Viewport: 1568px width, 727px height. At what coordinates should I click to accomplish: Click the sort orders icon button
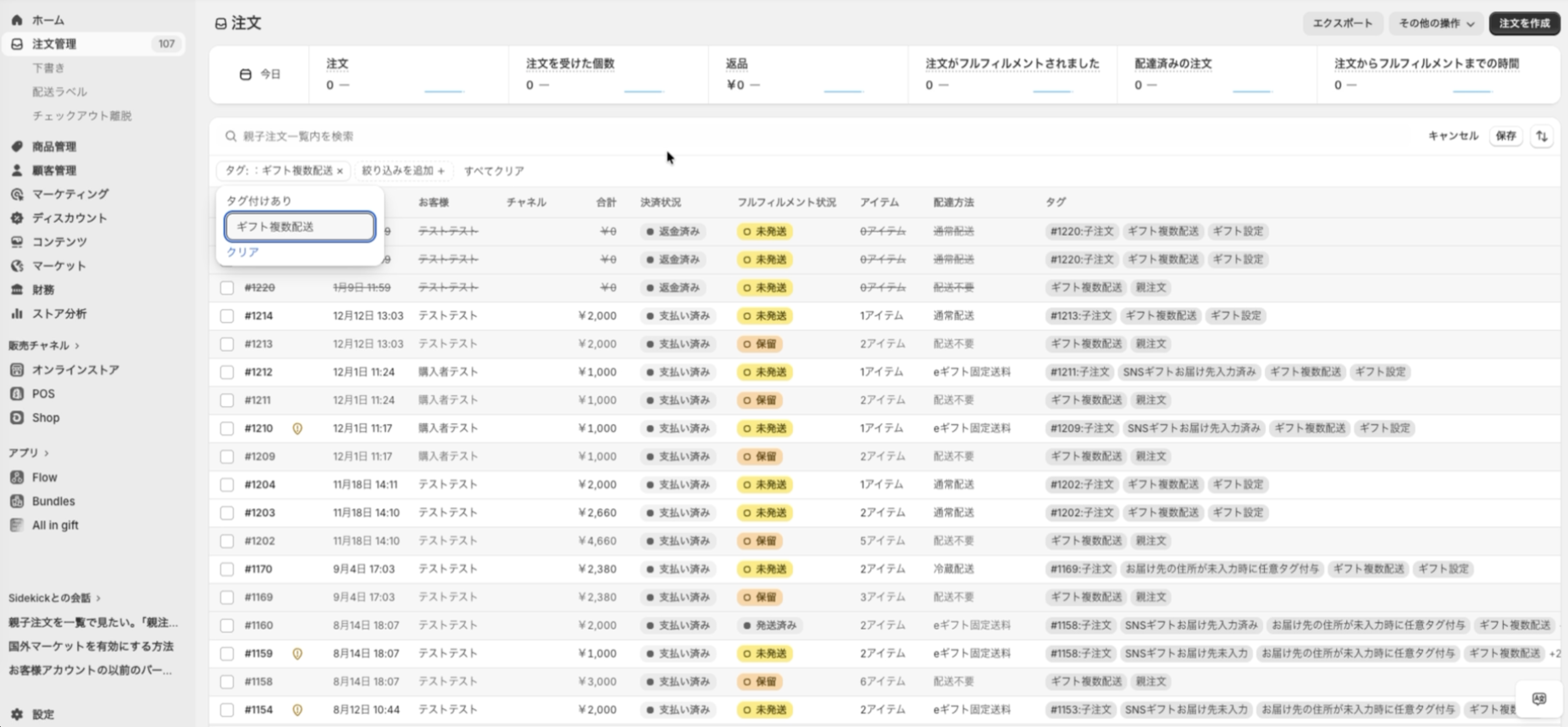point(1541,136)
